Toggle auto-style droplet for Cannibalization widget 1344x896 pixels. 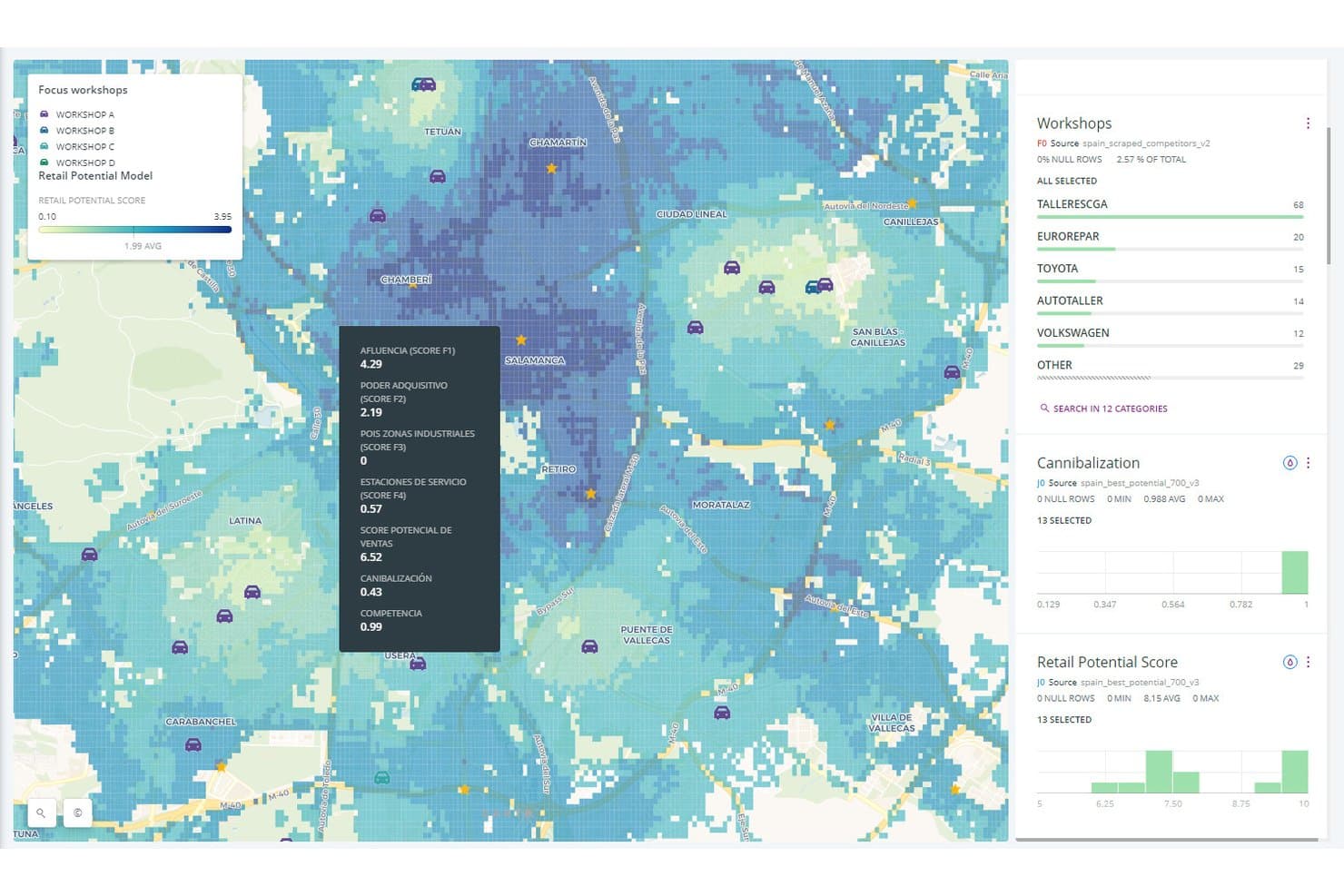[1290, 463]
